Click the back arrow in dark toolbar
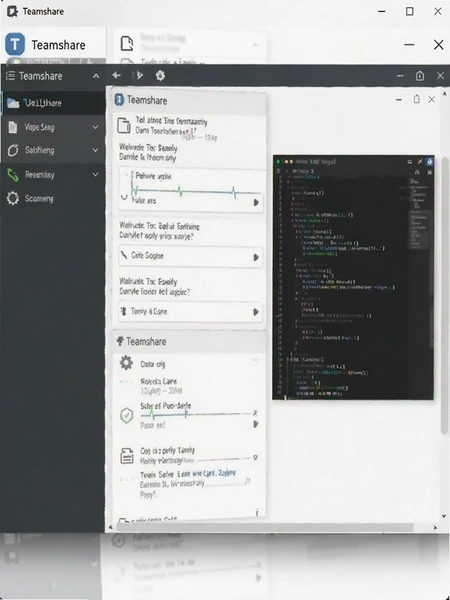Screen dimensions: 450x600 [x=116, y=75]
